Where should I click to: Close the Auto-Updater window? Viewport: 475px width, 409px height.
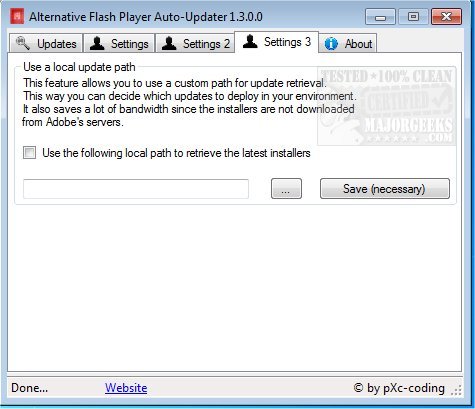[446, 16]
